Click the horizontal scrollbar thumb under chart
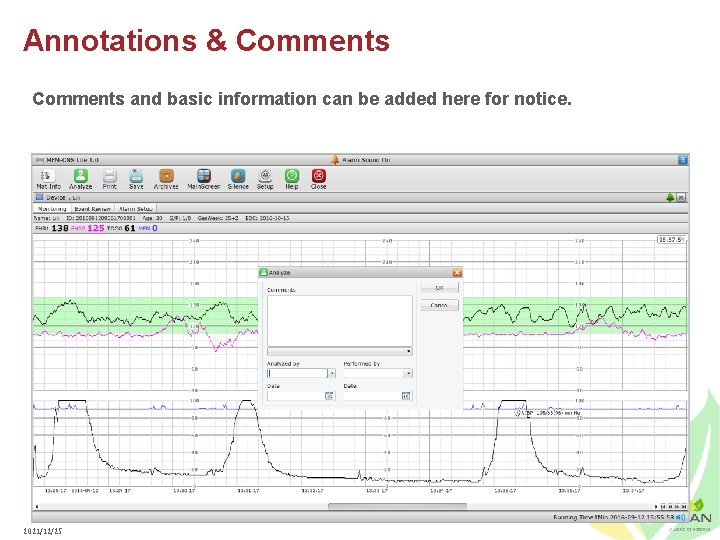The height and width of the screenshot is (540, 720). [x=397, y=506]
